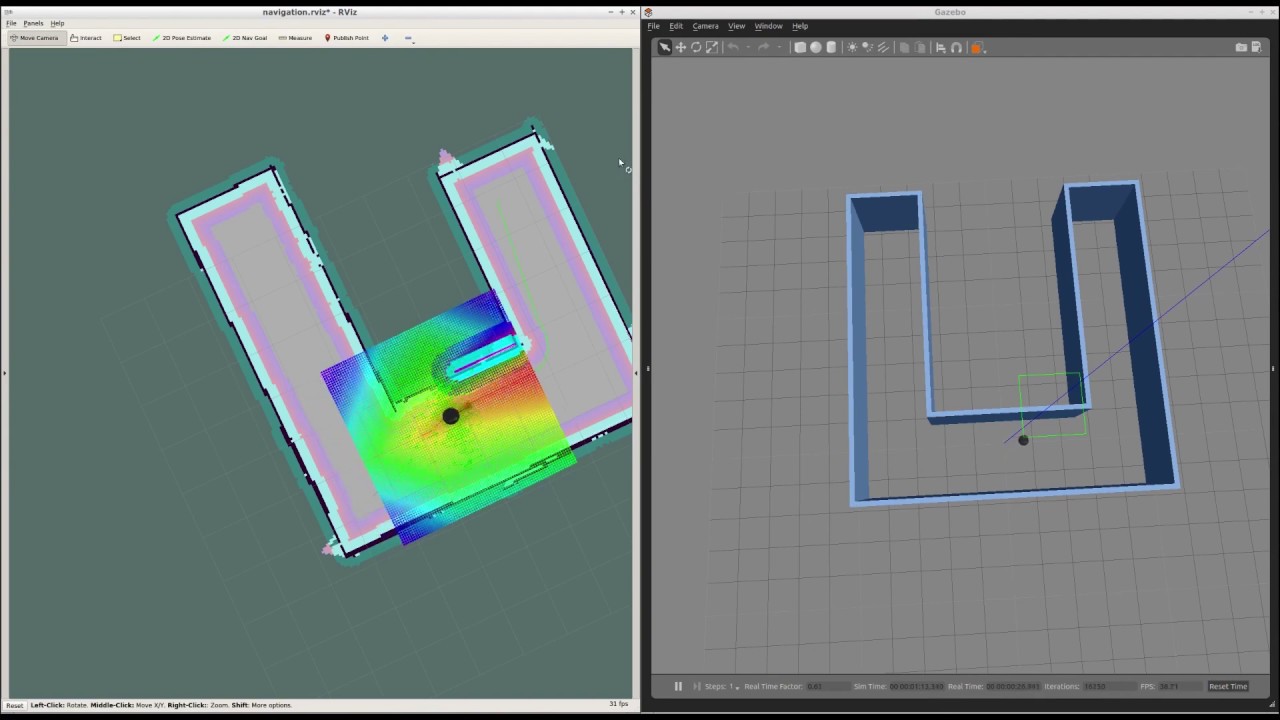The width and height of the screenshot is (1280, 720).
Task: Select the 2D Nav Goal tool
Action: pos(244,38)
